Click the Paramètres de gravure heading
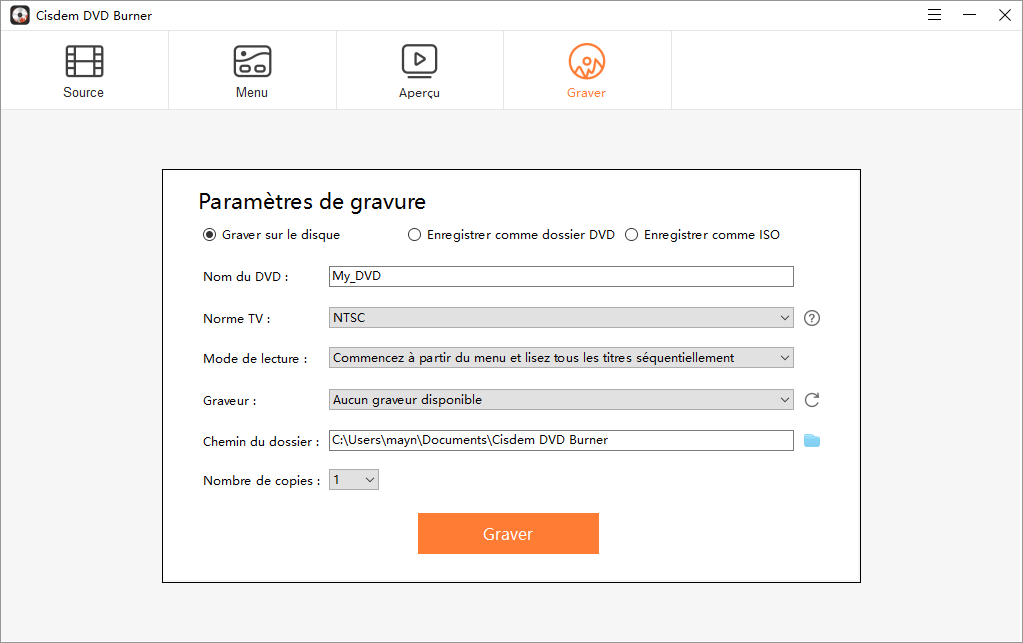 [x=312, y=202]
